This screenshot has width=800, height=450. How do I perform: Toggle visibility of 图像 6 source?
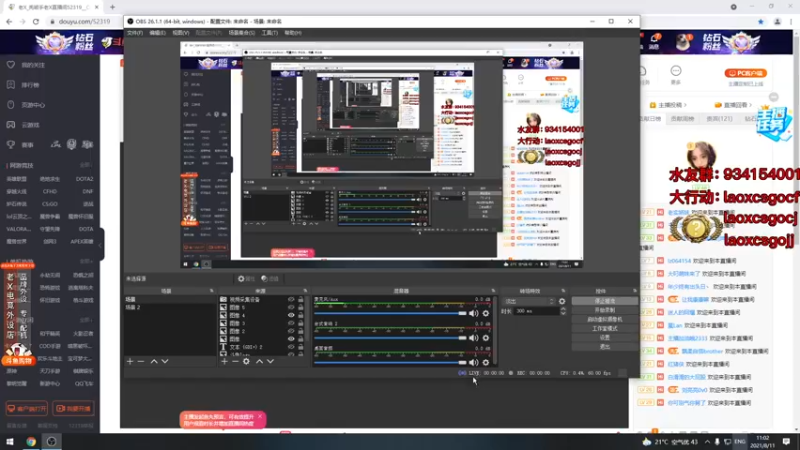tap(291, 307)
